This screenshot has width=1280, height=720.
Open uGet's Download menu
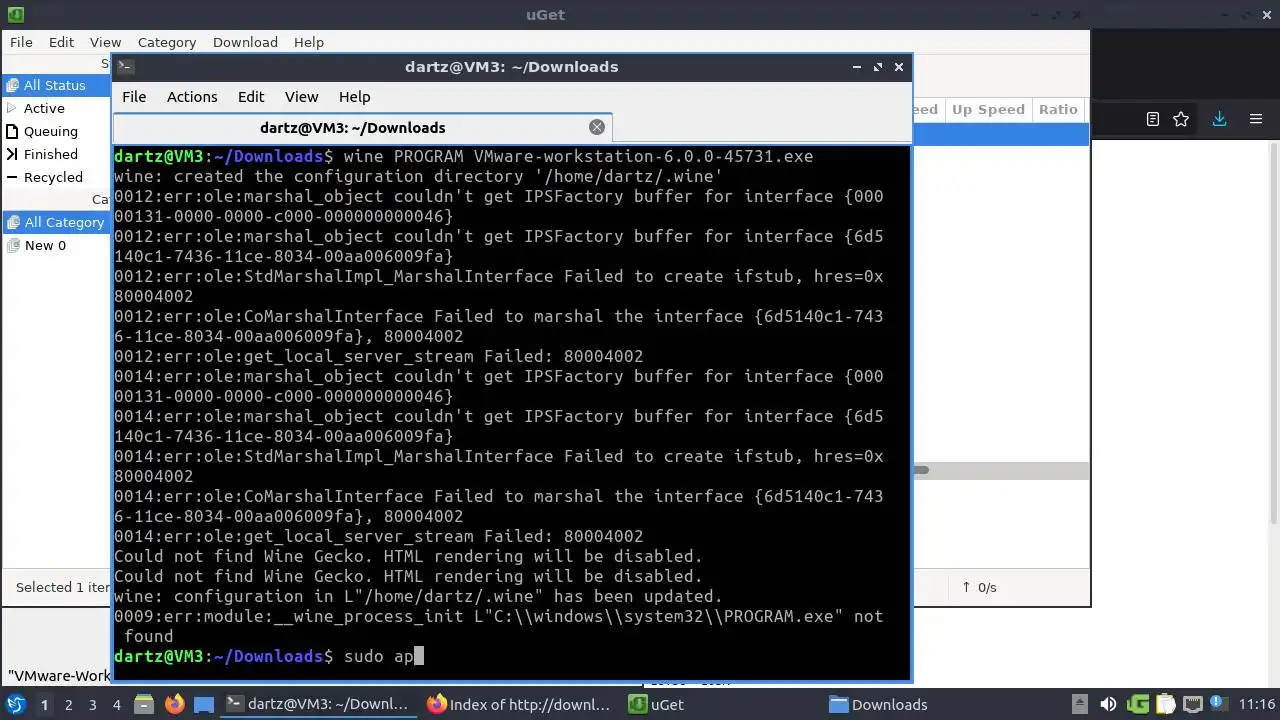pyautogui.click(x=245, y=42)
